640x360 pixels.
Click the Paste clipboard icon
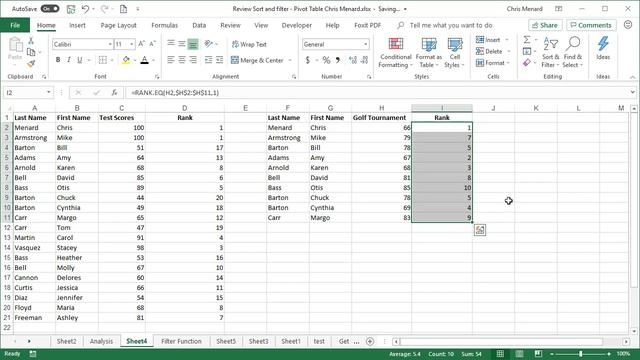pos(16,45)
